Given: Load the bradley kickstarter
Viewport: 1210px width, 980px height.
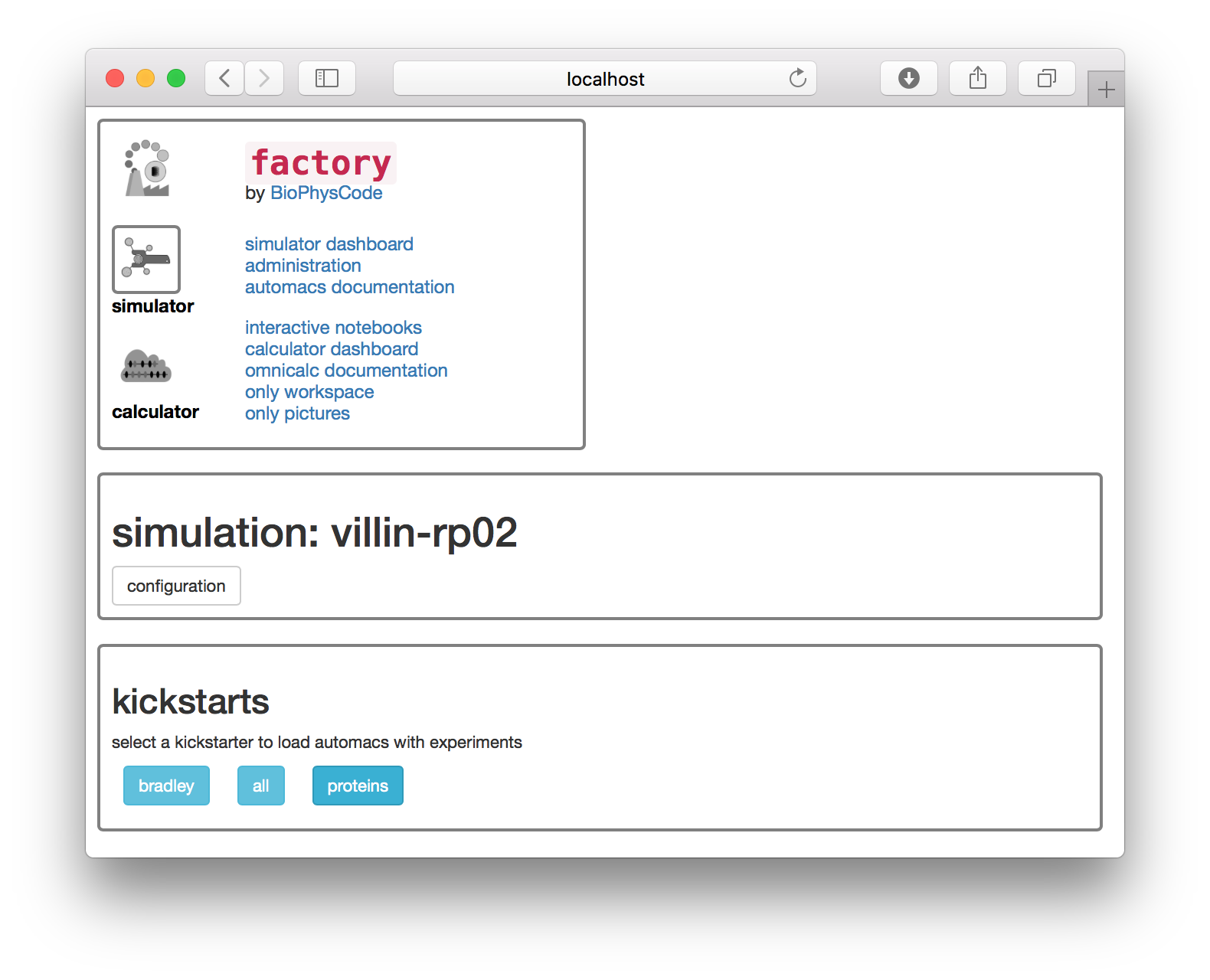Looking at the screenshot, I should coord(166,786).
